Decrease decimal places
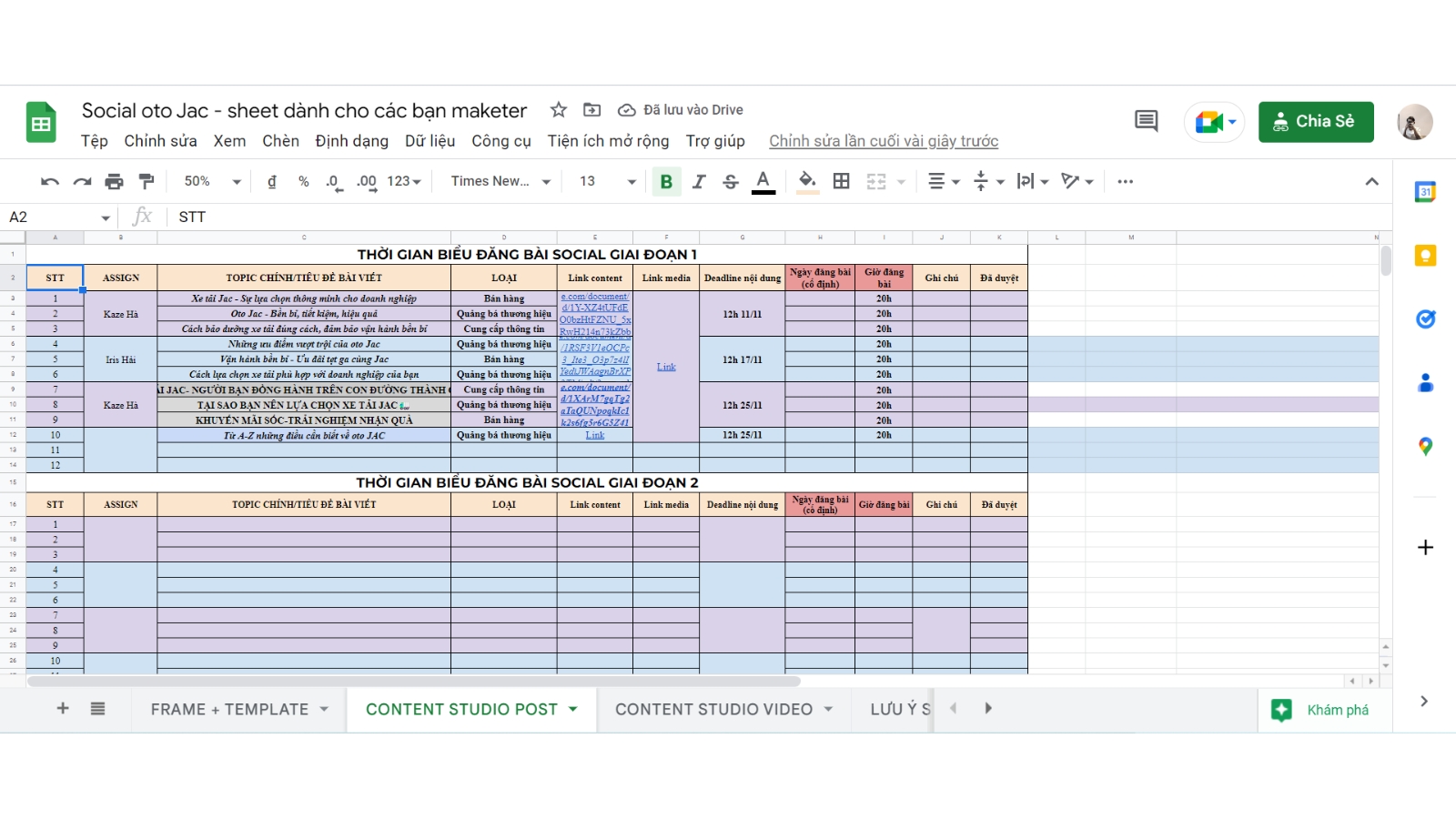This screenshot has width=1456, height=819. (x=334, y=182)
